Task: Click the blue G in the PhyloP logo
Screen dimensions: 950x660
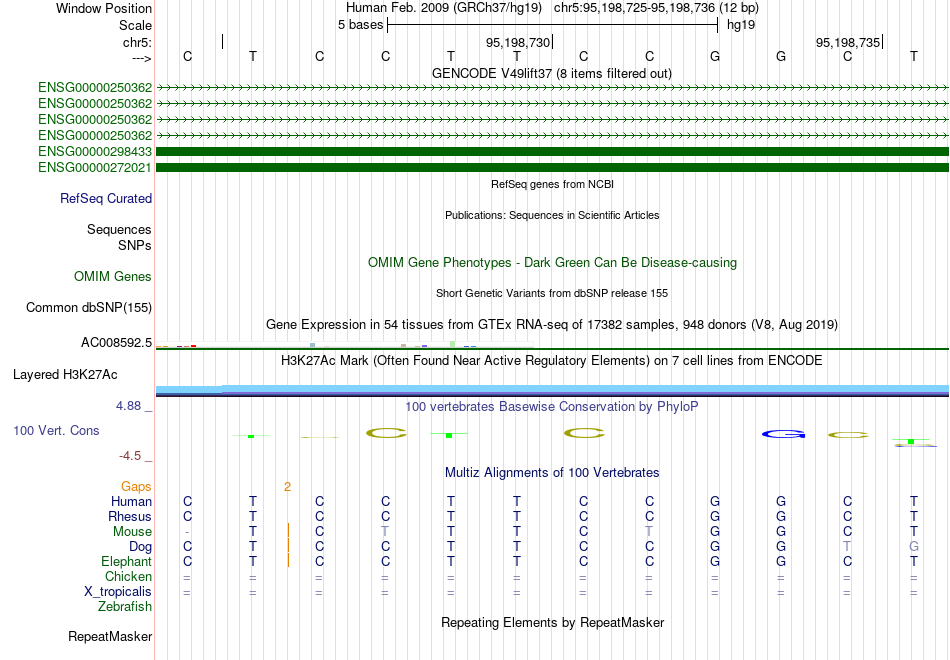Action: pyautogui.click(x=783, y=434)
